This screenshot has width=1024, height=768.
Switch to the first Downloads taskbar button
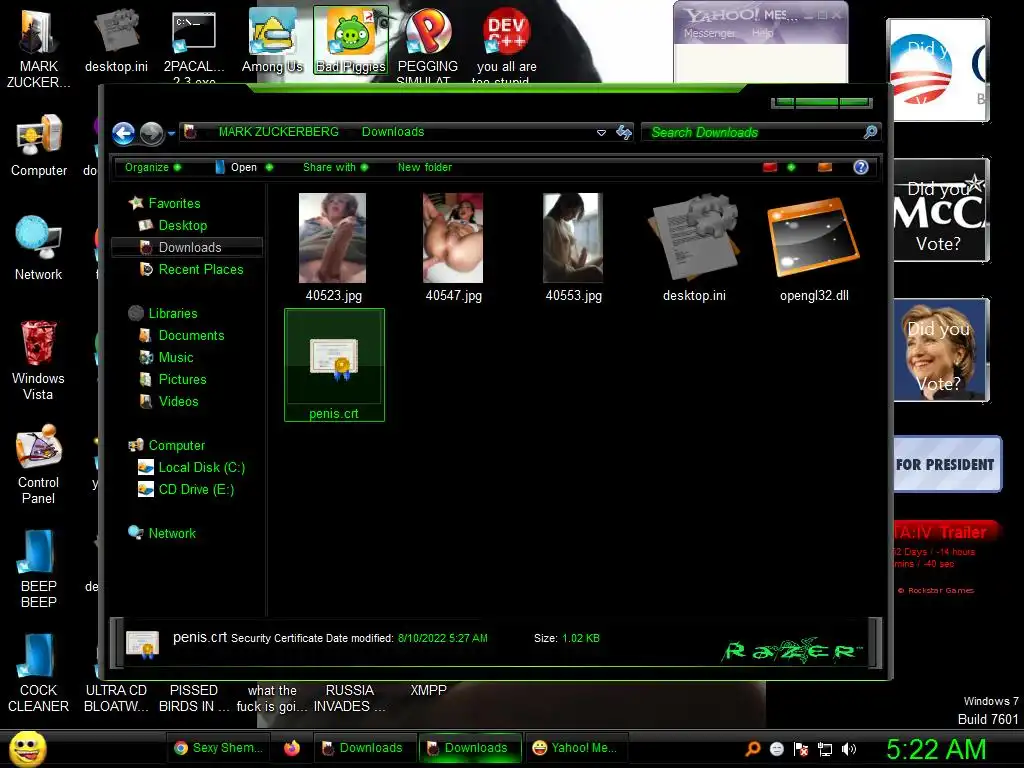363,748
